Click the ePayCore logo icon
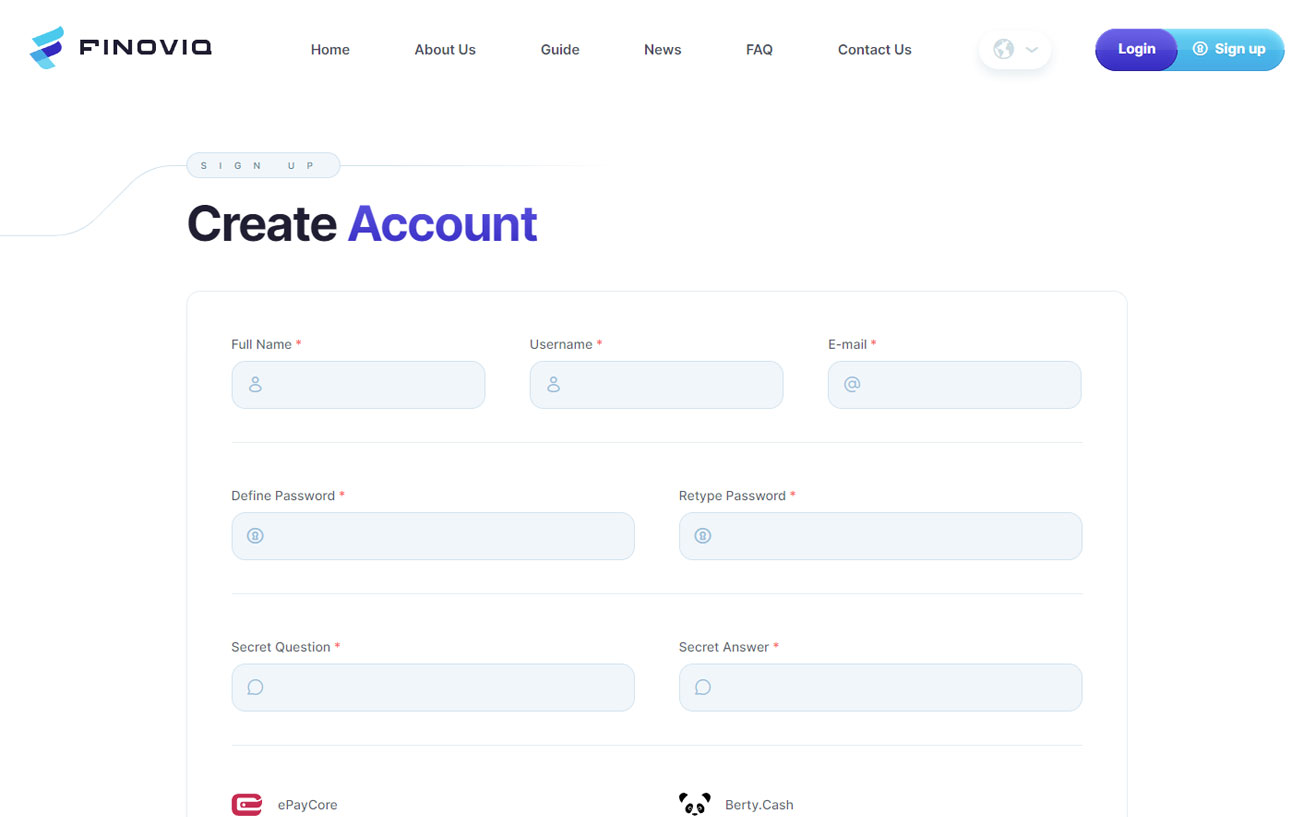The image size is (1310, 817). coord(247,804)
